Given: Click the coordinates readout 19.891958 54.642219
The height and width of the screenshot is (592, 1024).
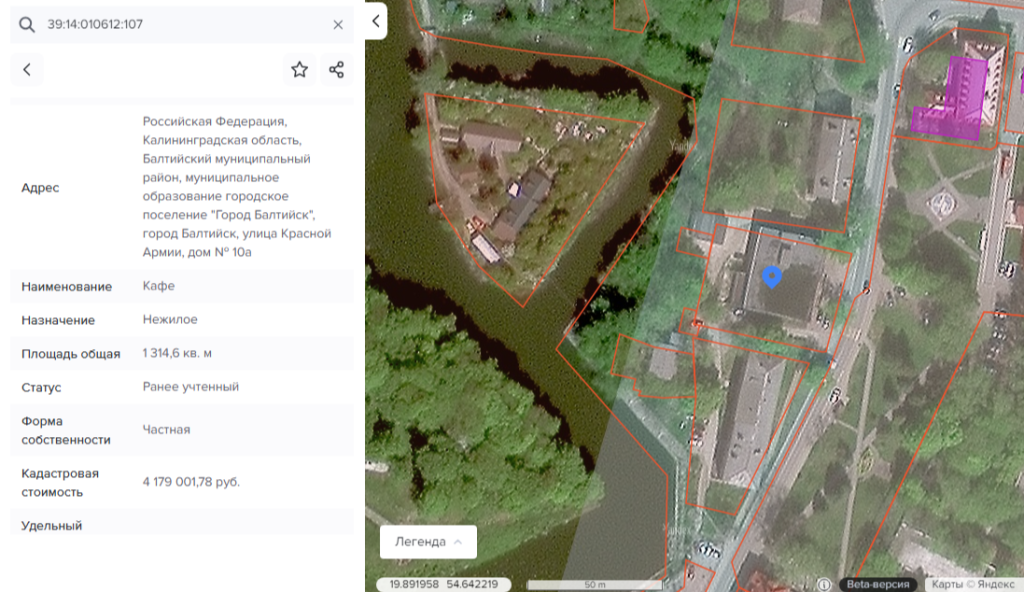Looking at the screenshot, I should tap(443, 584).
